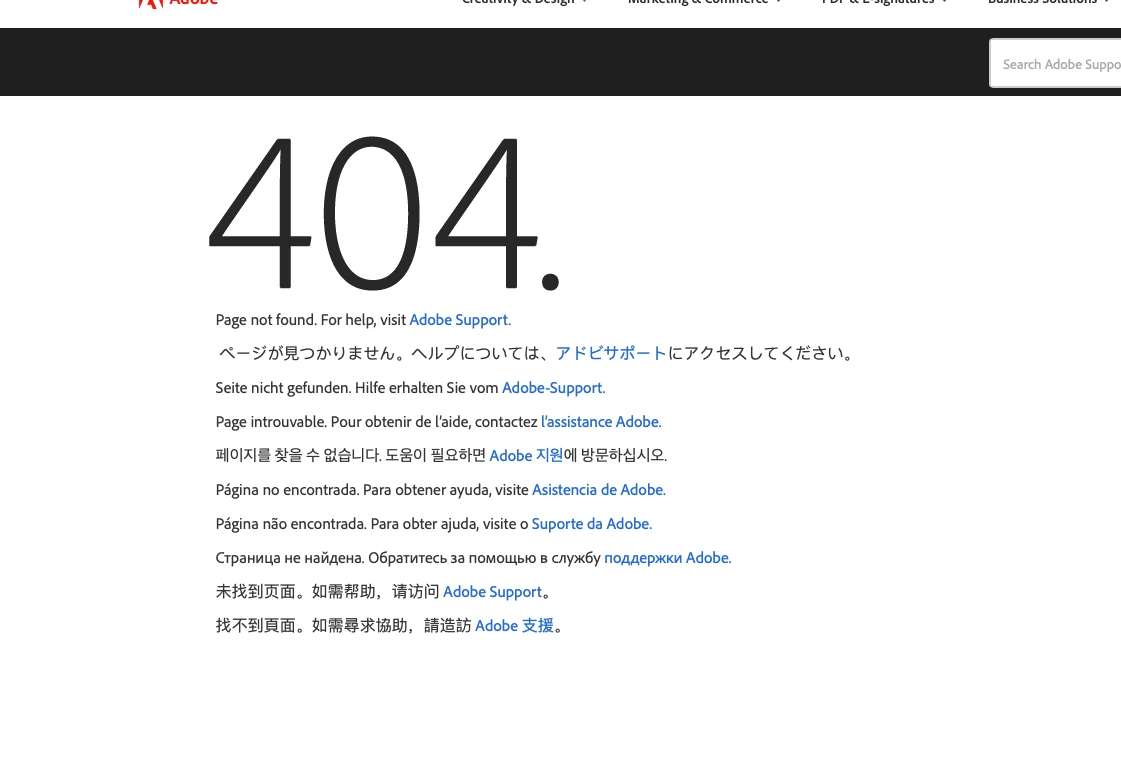
Task: Open the Japanese アドビサポート link
Action: point(611,353)
